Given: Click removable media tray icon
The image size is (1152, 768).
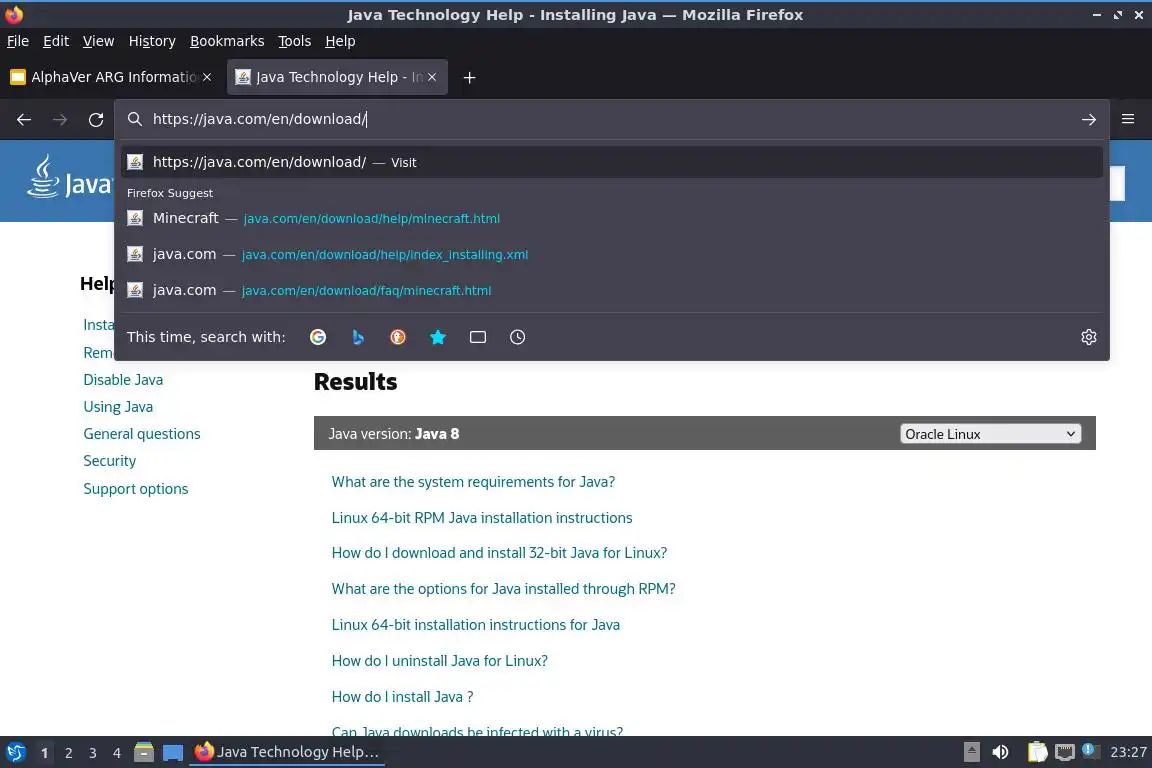Looking at the screenshot, I should (x=972, y=753).
